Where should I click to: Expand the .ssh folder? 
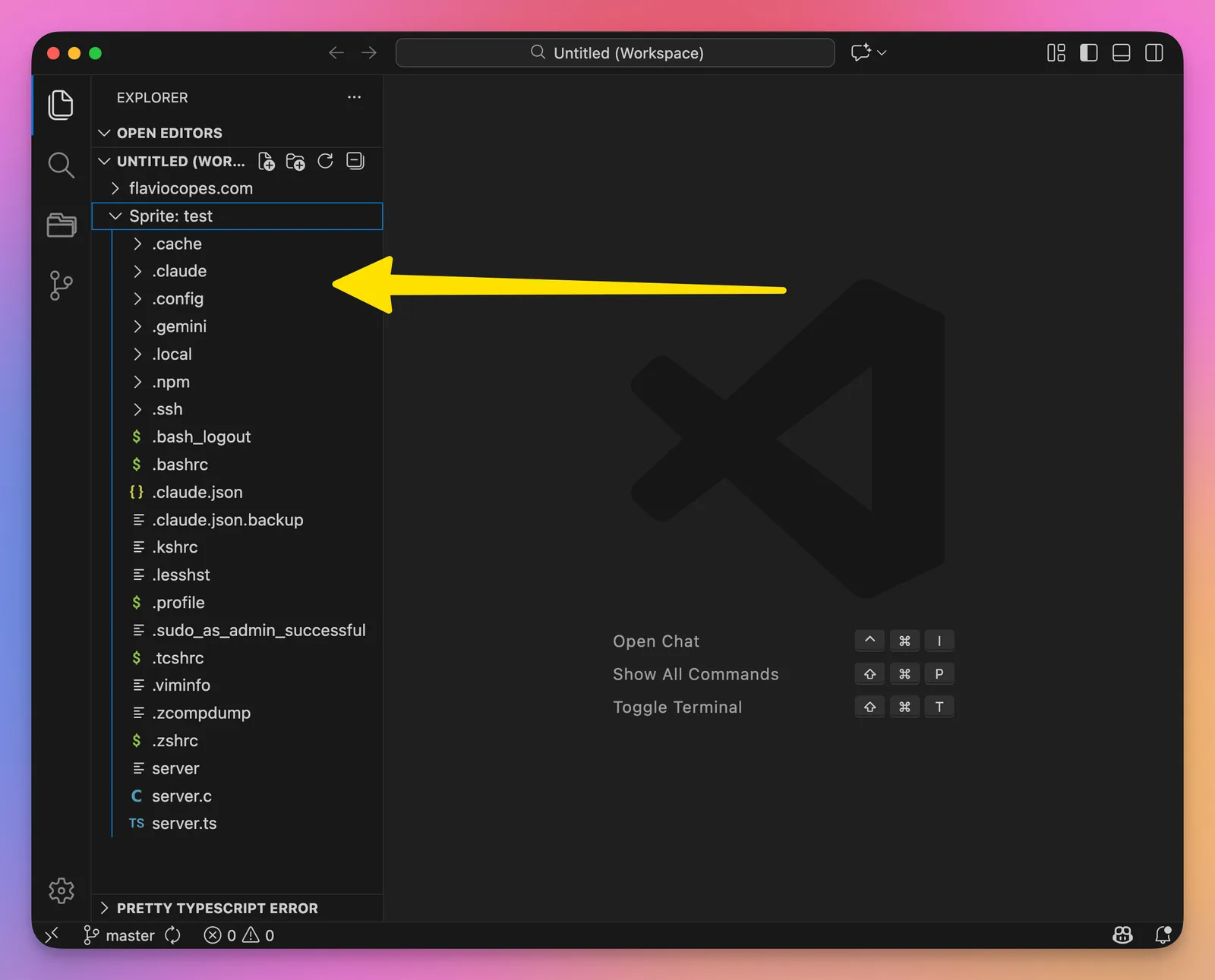click(x=237, y=409)
